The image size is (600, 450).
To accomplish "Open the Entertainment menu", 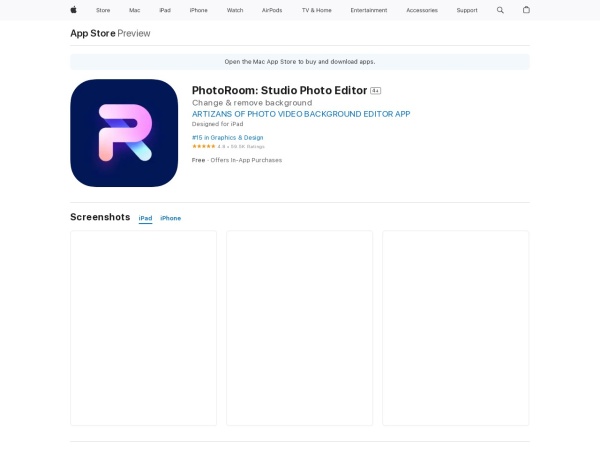I will click(x=368, y=10).
